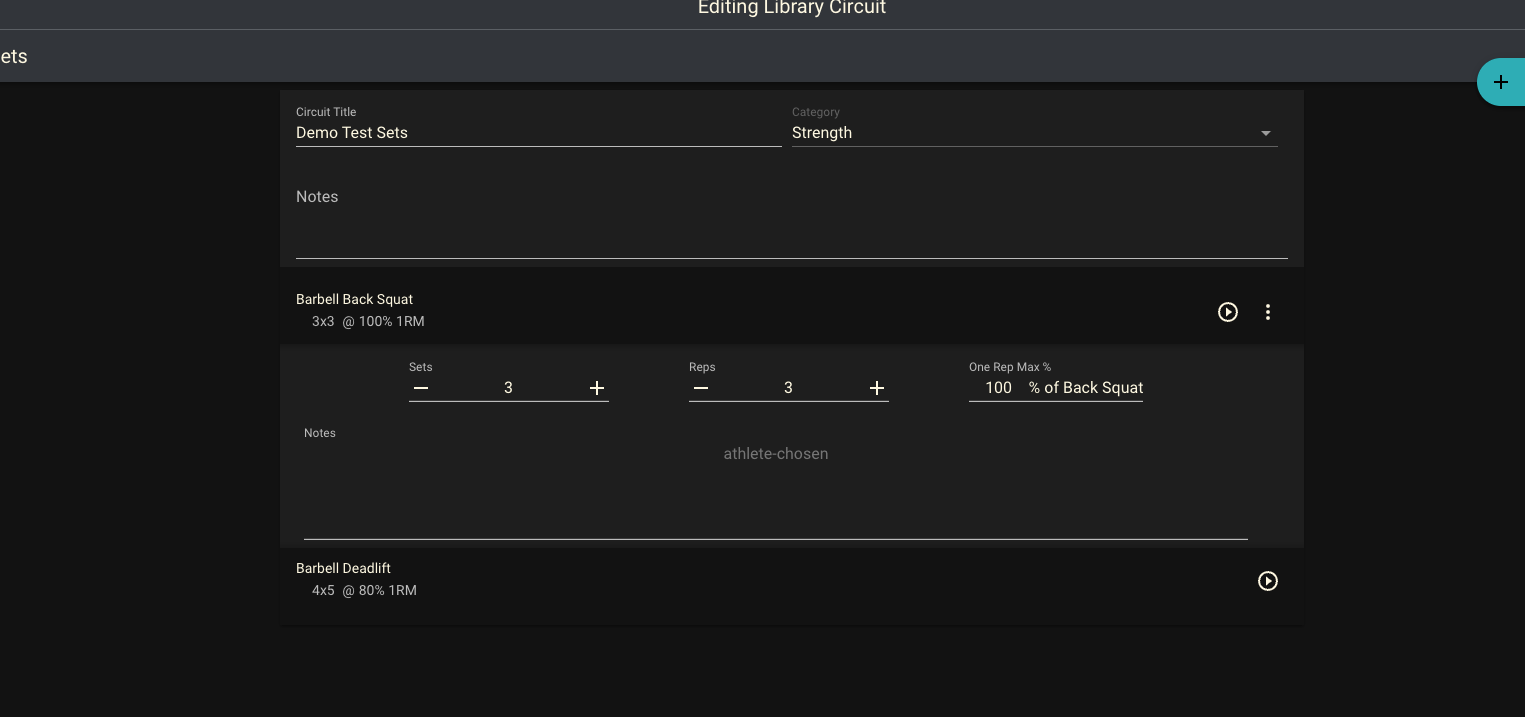Click the teal plus add button
This screenshot has width=1525, height=717.
pos(1500,82)
